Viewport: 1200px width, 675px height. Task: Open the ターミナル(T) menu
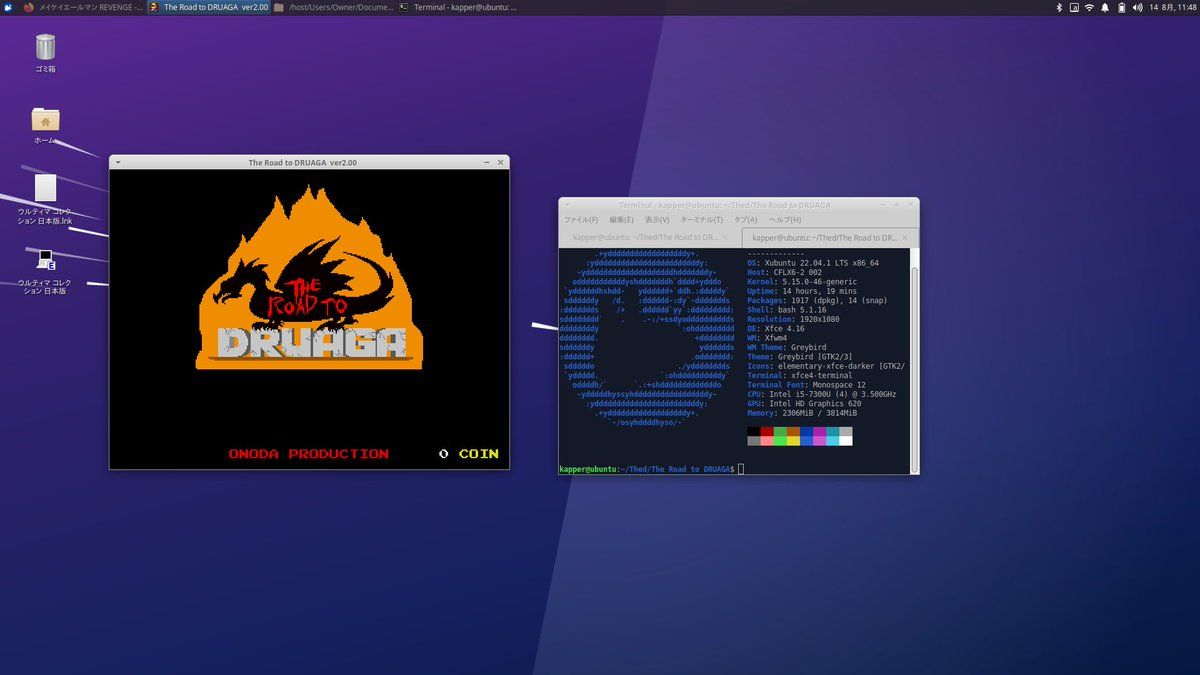click(701, 220)
